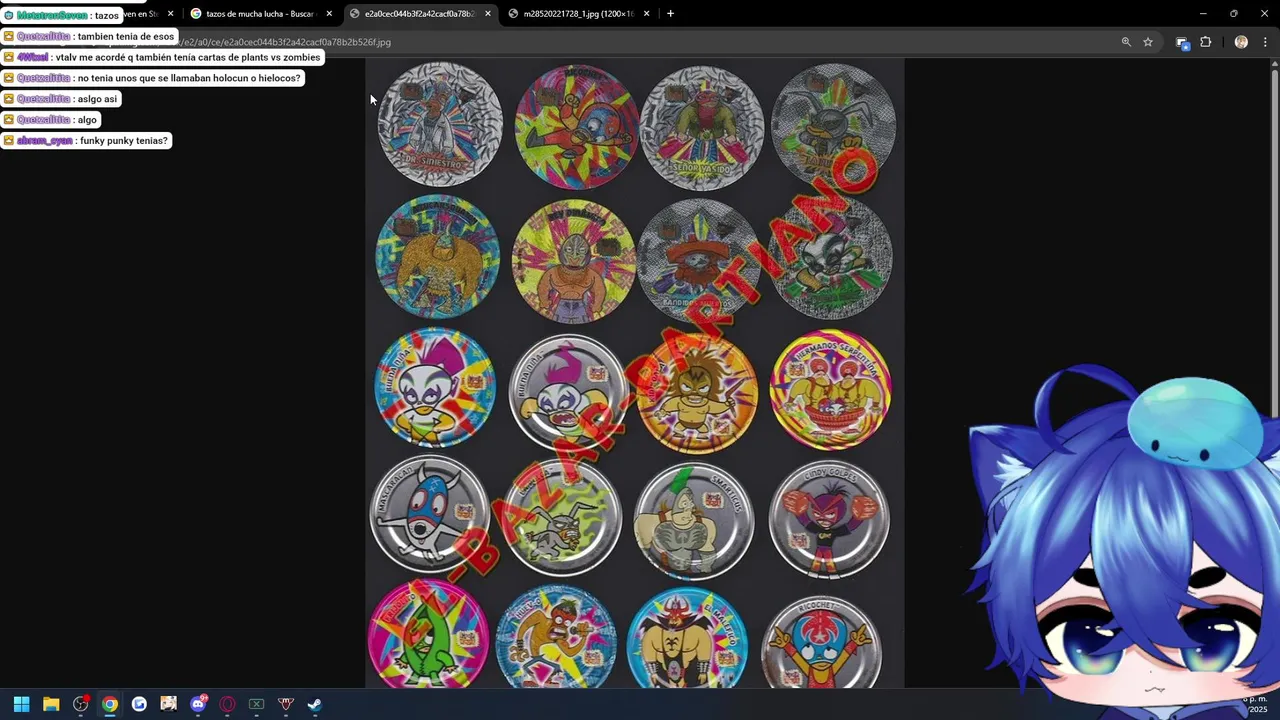Open the Chrome profile avatar

(1241, 42)
